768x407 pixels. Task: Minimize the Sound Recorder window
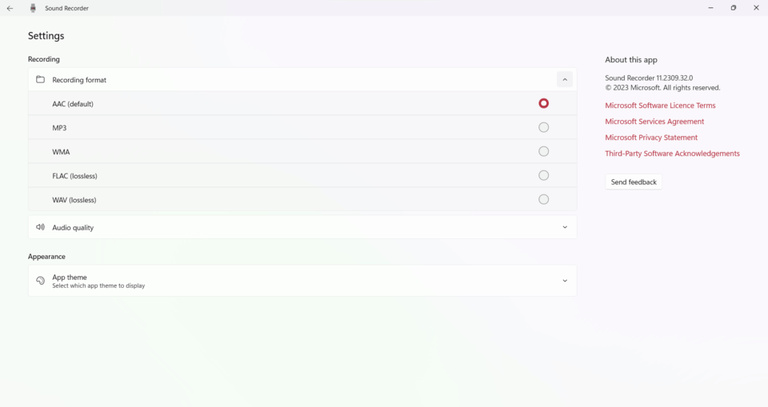710,8
